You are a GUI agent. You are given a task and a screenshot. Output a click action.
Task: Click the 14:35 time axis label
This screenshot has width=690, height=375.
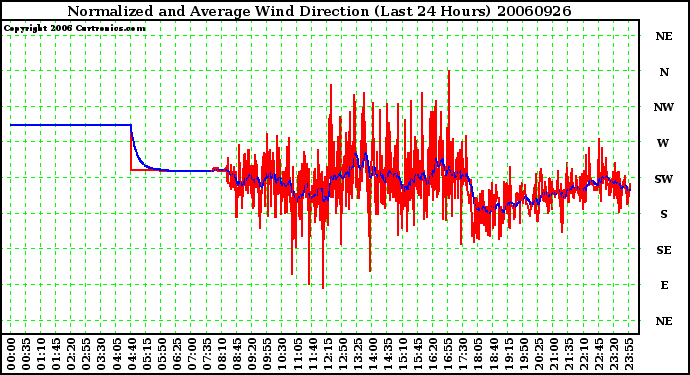click(x=388, y=354)
